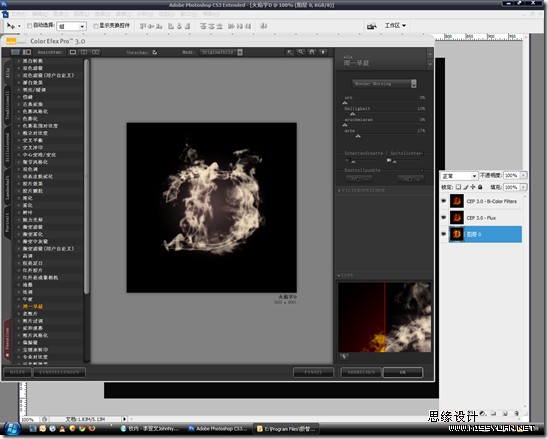
Task: Click the align right edges icon
Action: coord(188,26)
